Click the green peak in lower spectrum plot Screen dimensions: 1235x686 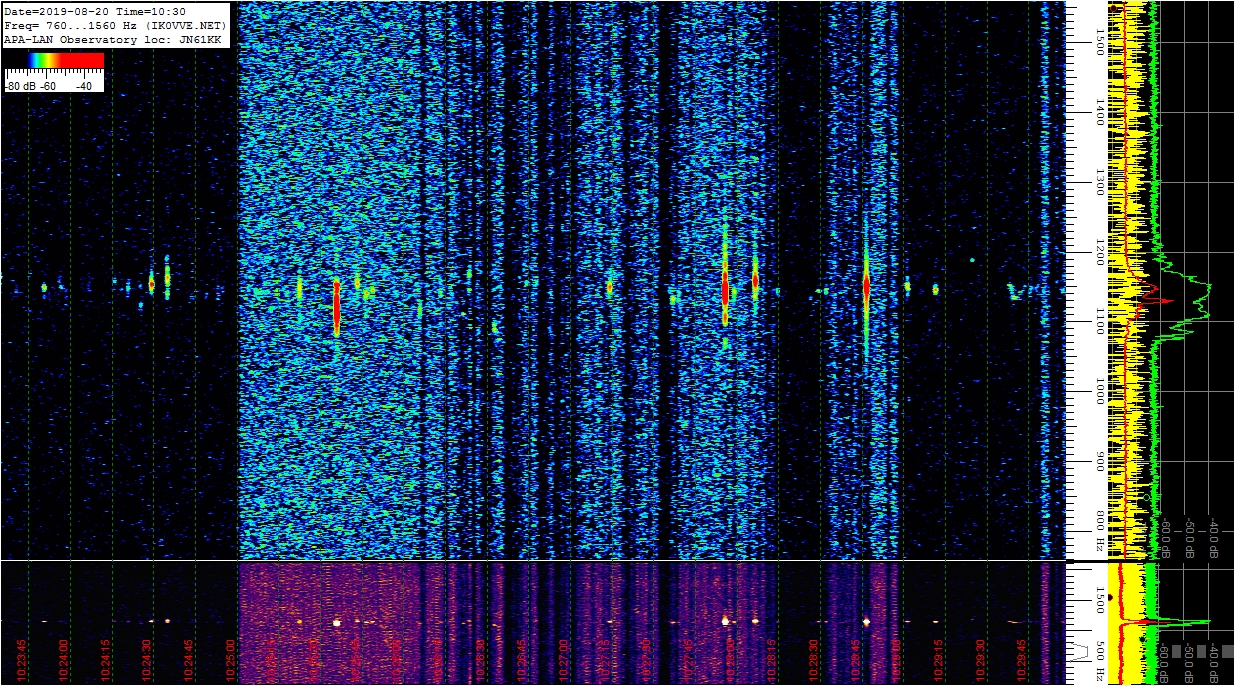[x=1185, y=622]
